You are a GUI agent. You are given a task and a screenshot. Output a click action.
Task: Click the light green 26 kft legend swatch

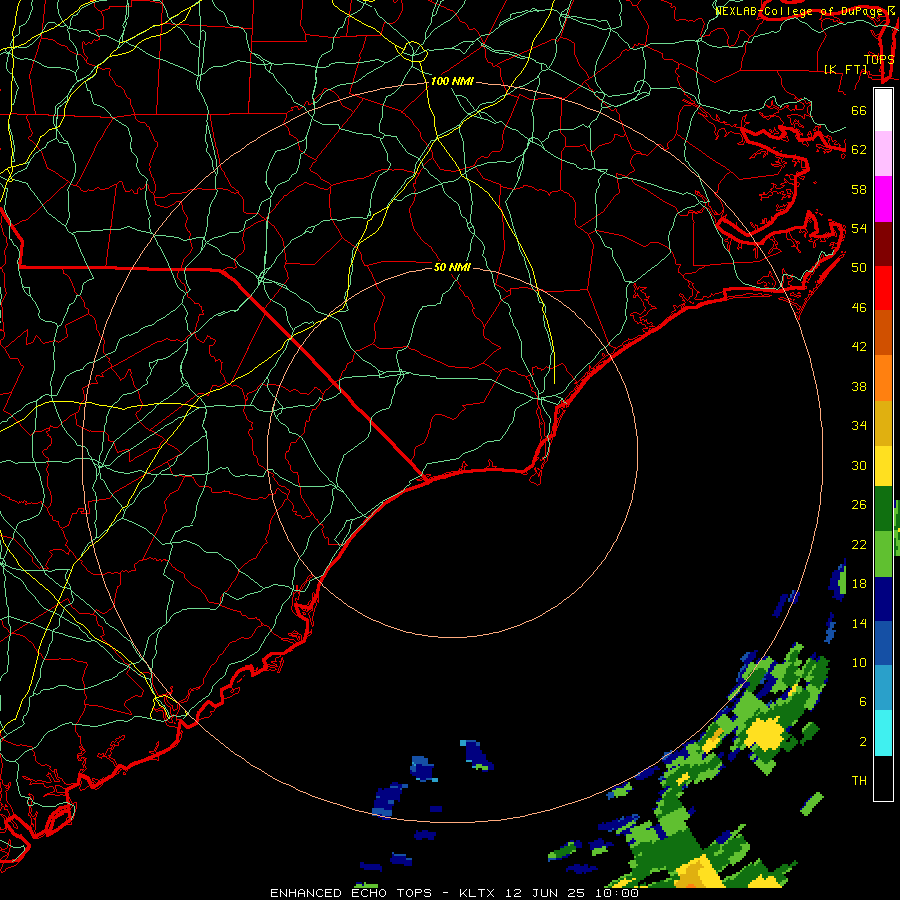click(883, 554)
